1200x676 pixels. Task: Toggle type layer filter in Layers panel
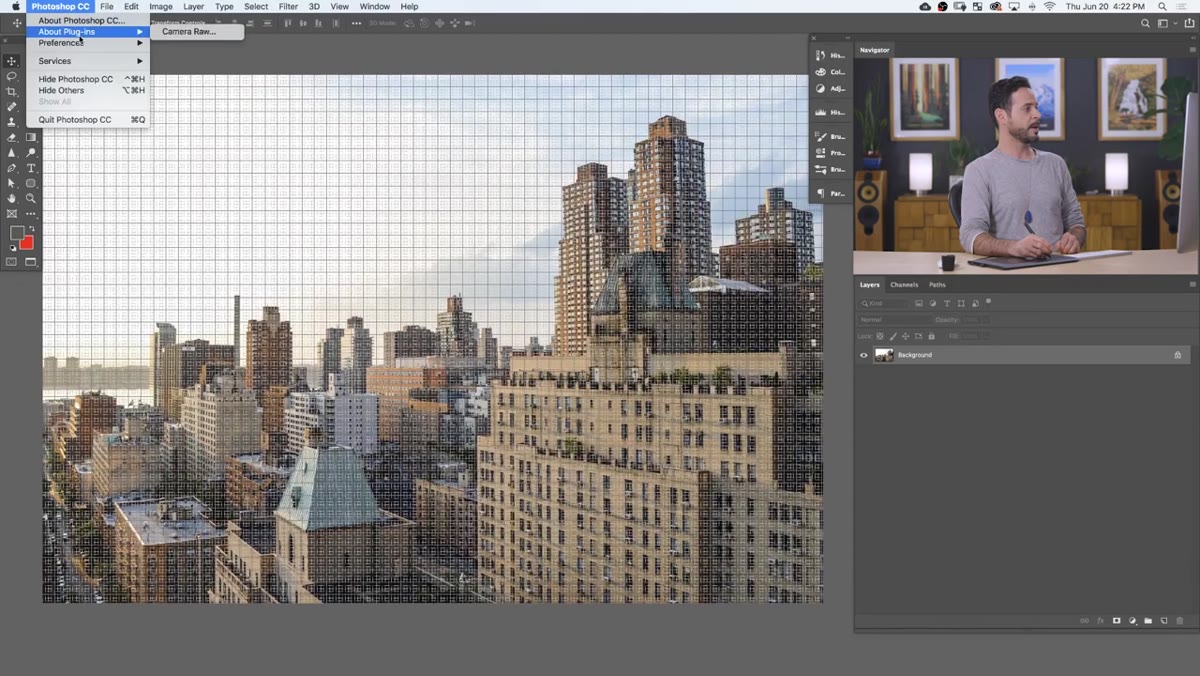point(947,303)
